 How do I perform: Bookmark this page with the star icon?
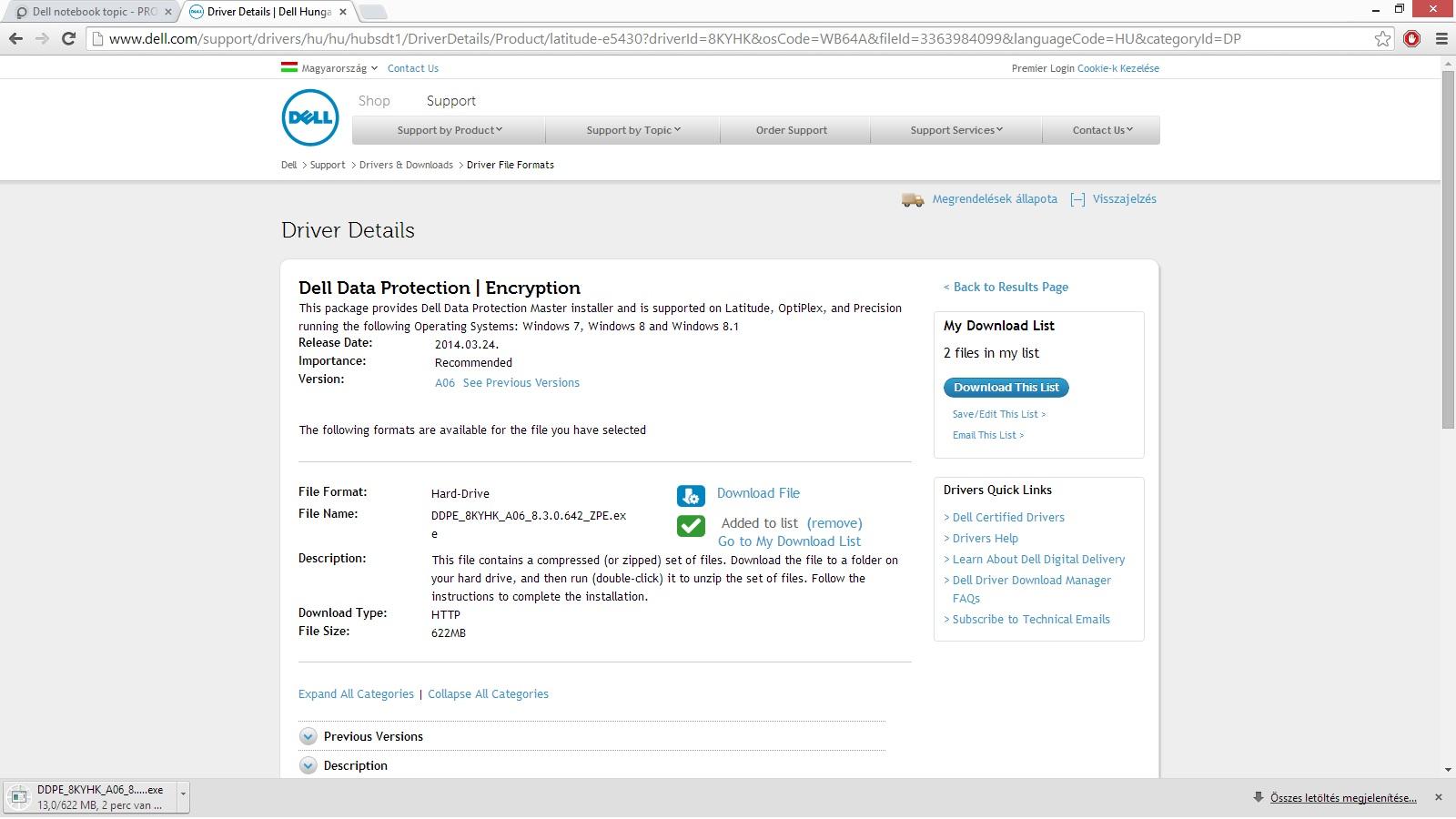click(x=1382, y=38)
